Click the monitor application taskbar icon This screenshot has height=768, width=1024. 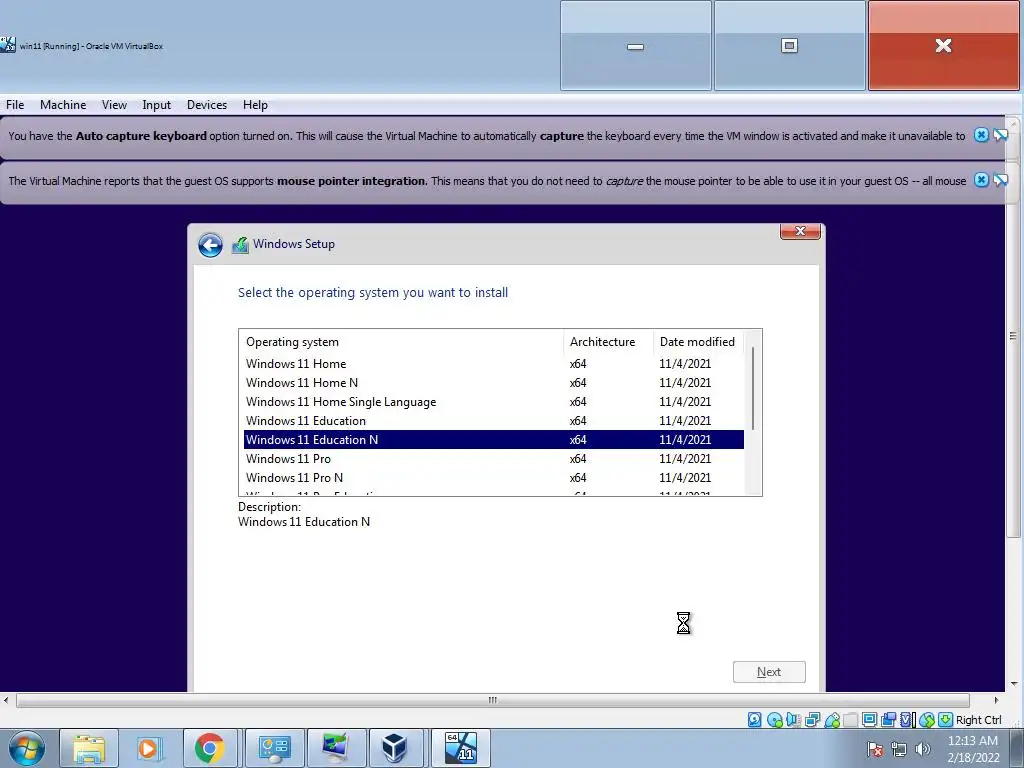(336, 748)
